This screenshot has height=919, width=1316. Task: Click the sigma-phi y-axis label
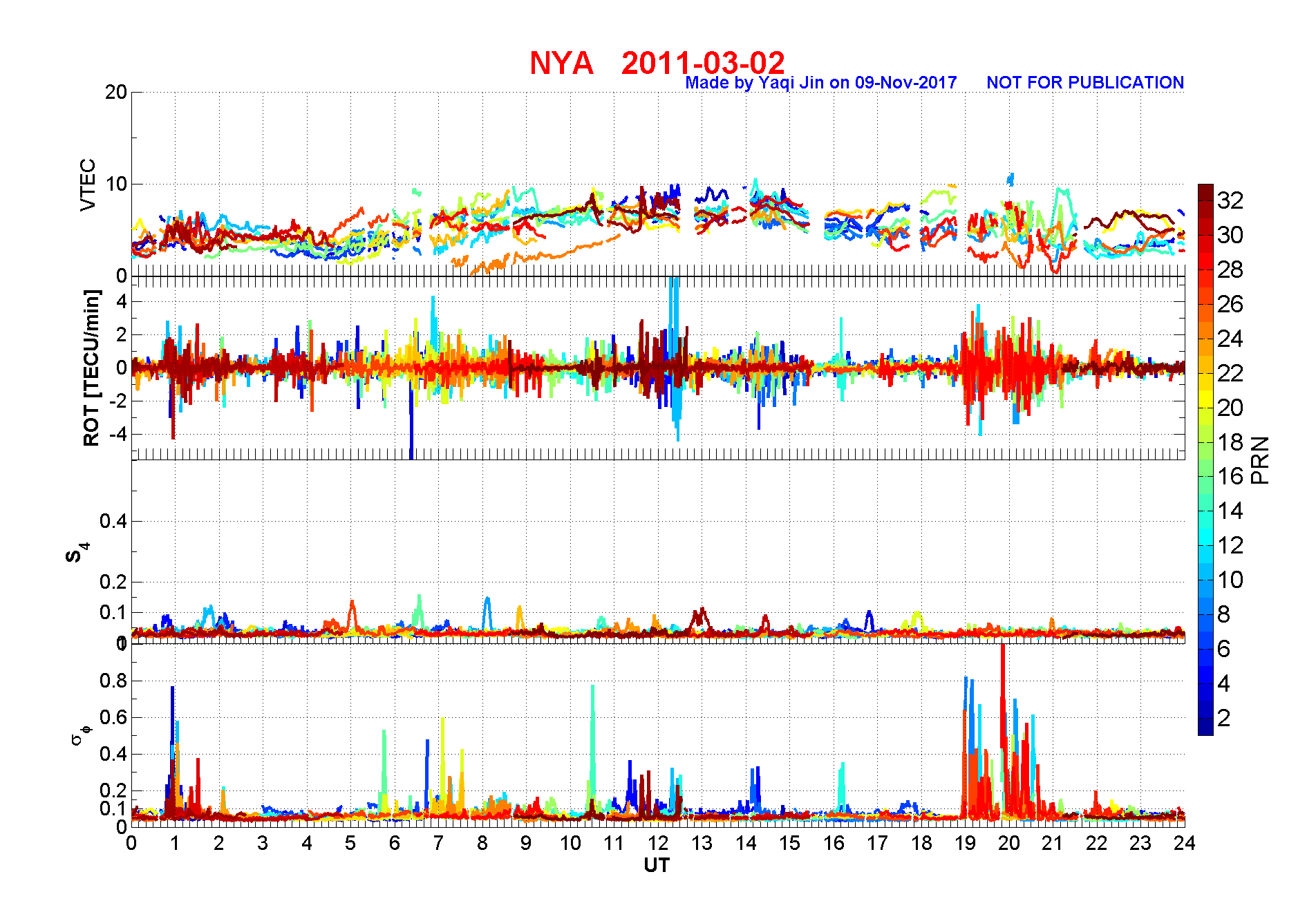tap(80, 735)
